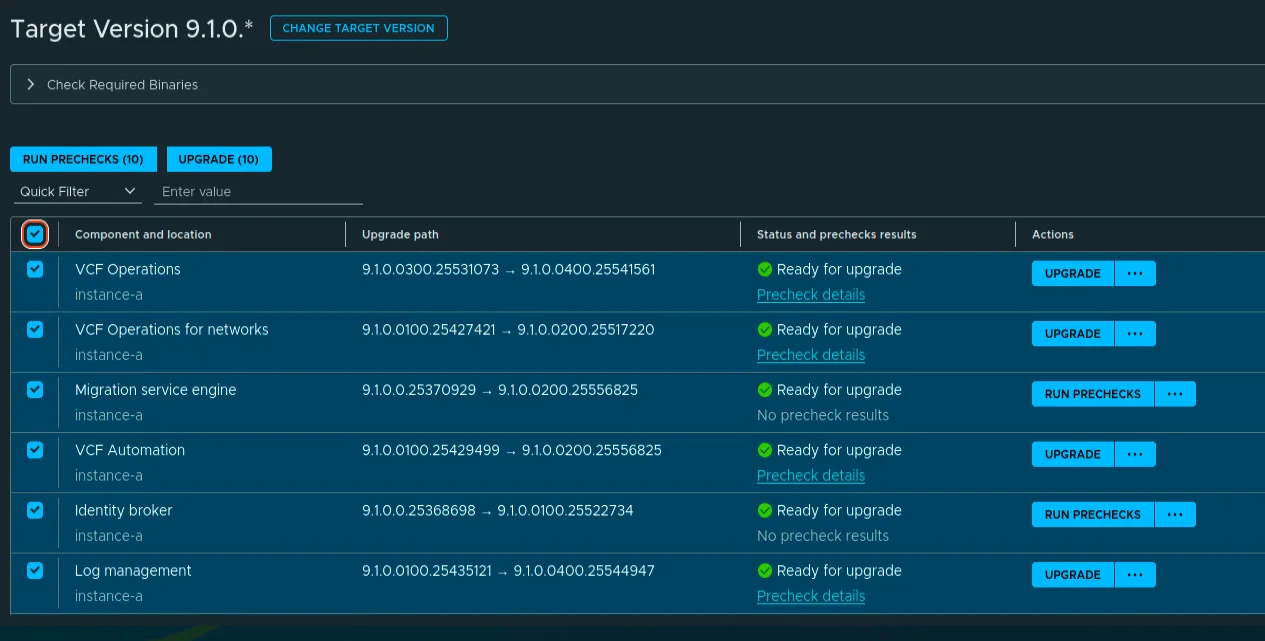Click Log management component name
Image resolution: width=1265 pixels, height=641 pixels.
(x=133, y=570)
